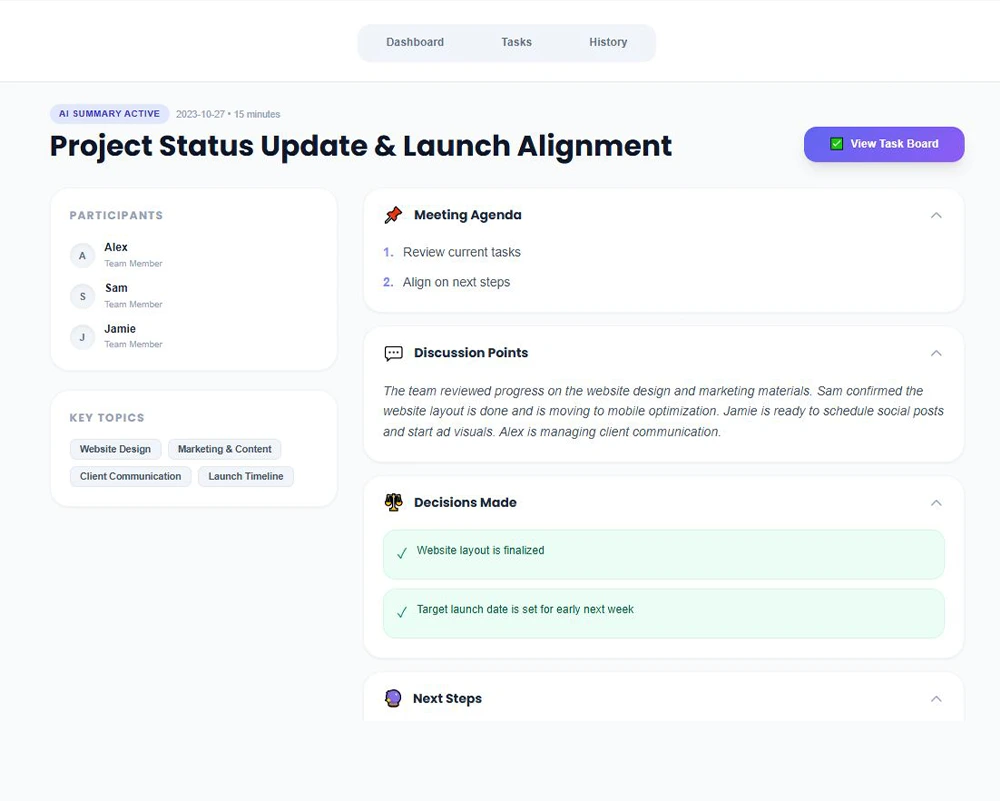Image resolution: width=1000 pixels, height=801 pixels.
Task: Click the Next Steps crystal ball icon
Action: coord(393,699)
